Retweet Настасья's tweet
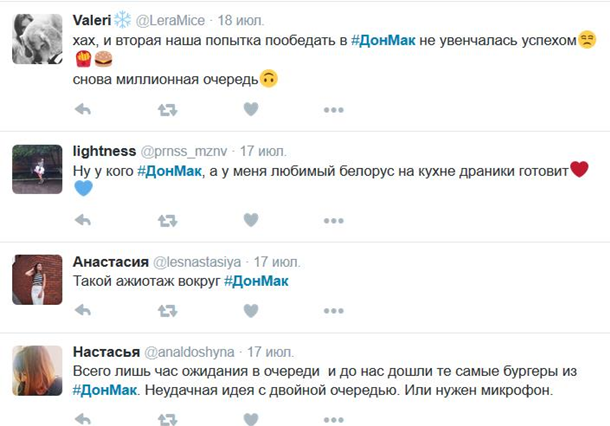 pyautogui.click(x=167, y=416)
